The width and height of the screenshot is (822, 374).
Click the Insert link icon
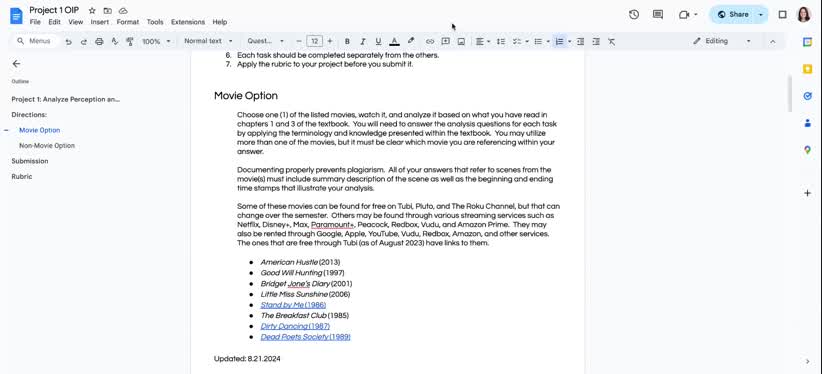click(430, 41)
